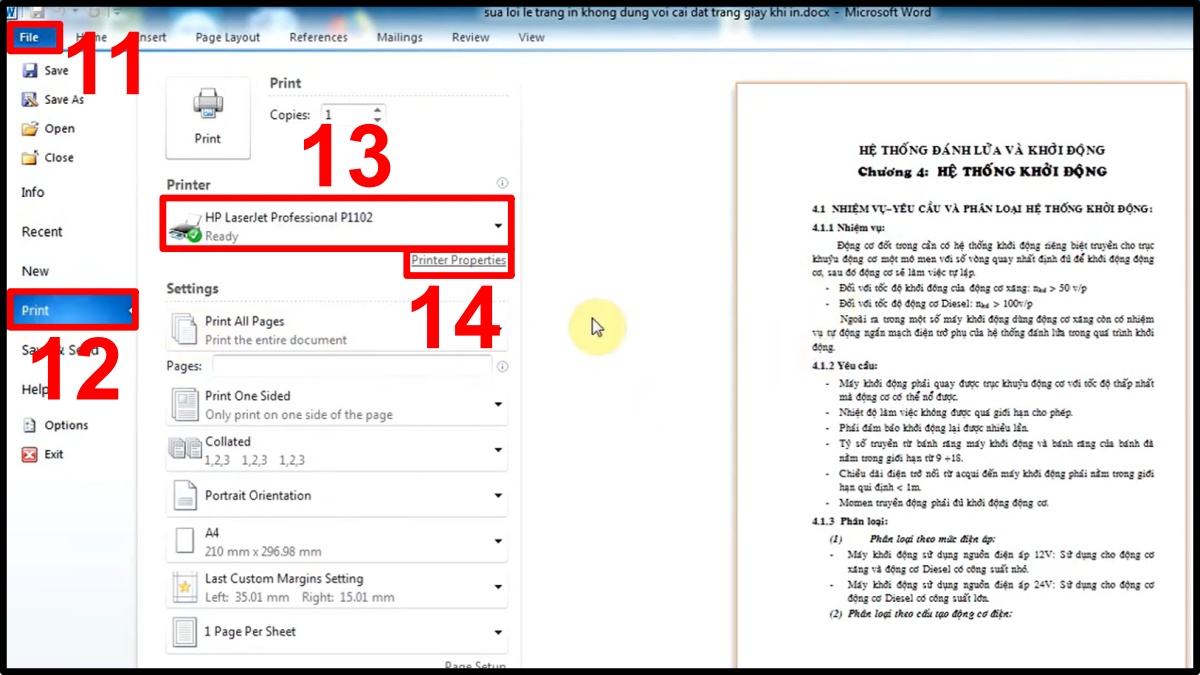Click the Portrait Orientation page icon
The width and height of the screenshot is (1200, 675).
click(185, 496)
